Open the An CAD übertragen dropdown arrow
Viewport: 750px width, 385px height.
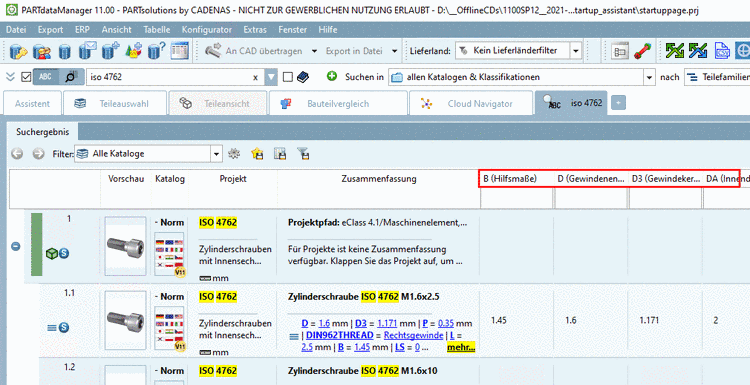coord(314,51)
